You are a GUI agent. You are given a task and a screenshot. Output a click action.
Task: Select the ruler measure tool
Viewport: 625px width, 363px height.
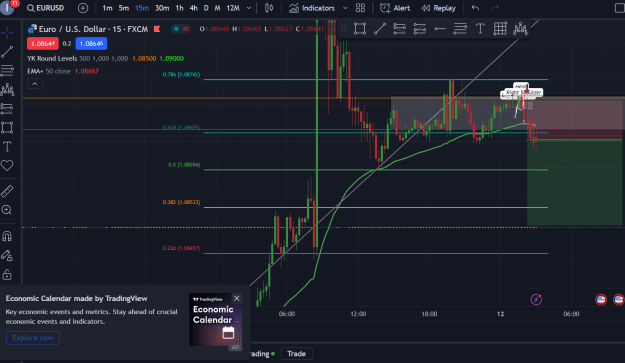(7, 191)
